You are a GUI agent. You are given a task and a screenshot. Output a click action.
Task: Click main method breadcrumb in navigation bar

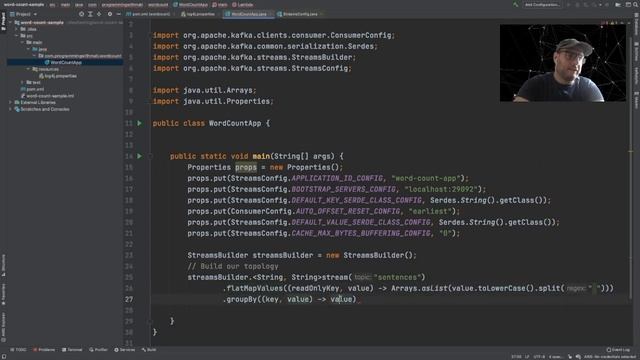(220, 4)
